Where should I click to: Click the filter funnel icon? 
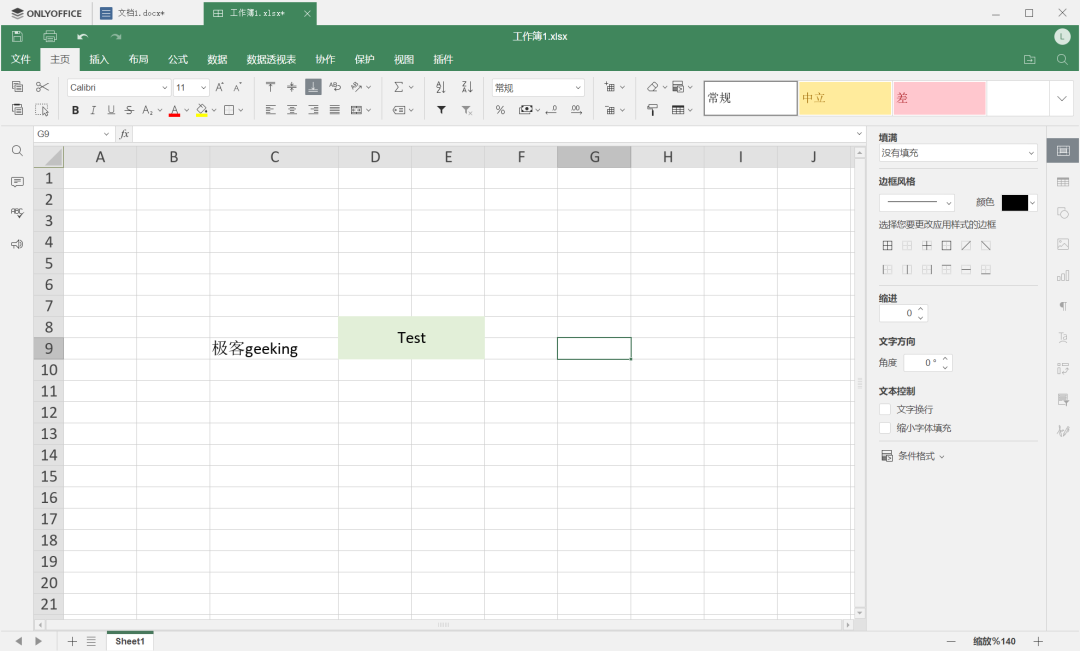[x=441, y=110]
